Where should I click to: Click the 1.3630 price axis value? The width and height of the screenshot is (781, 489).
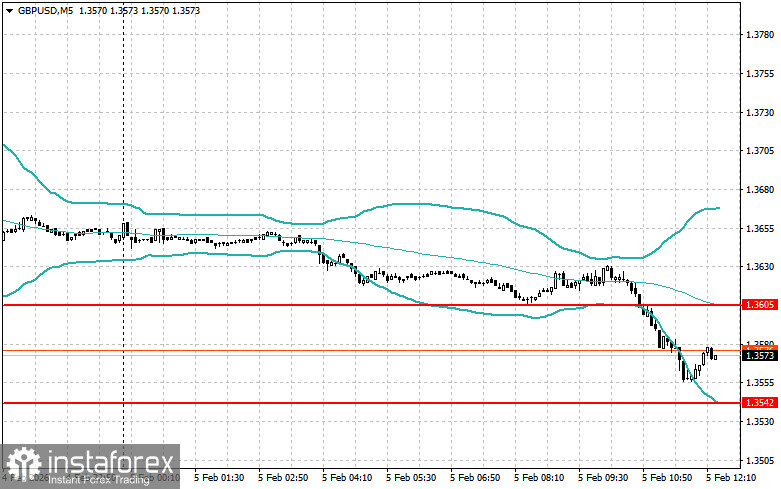click(760, 267)
